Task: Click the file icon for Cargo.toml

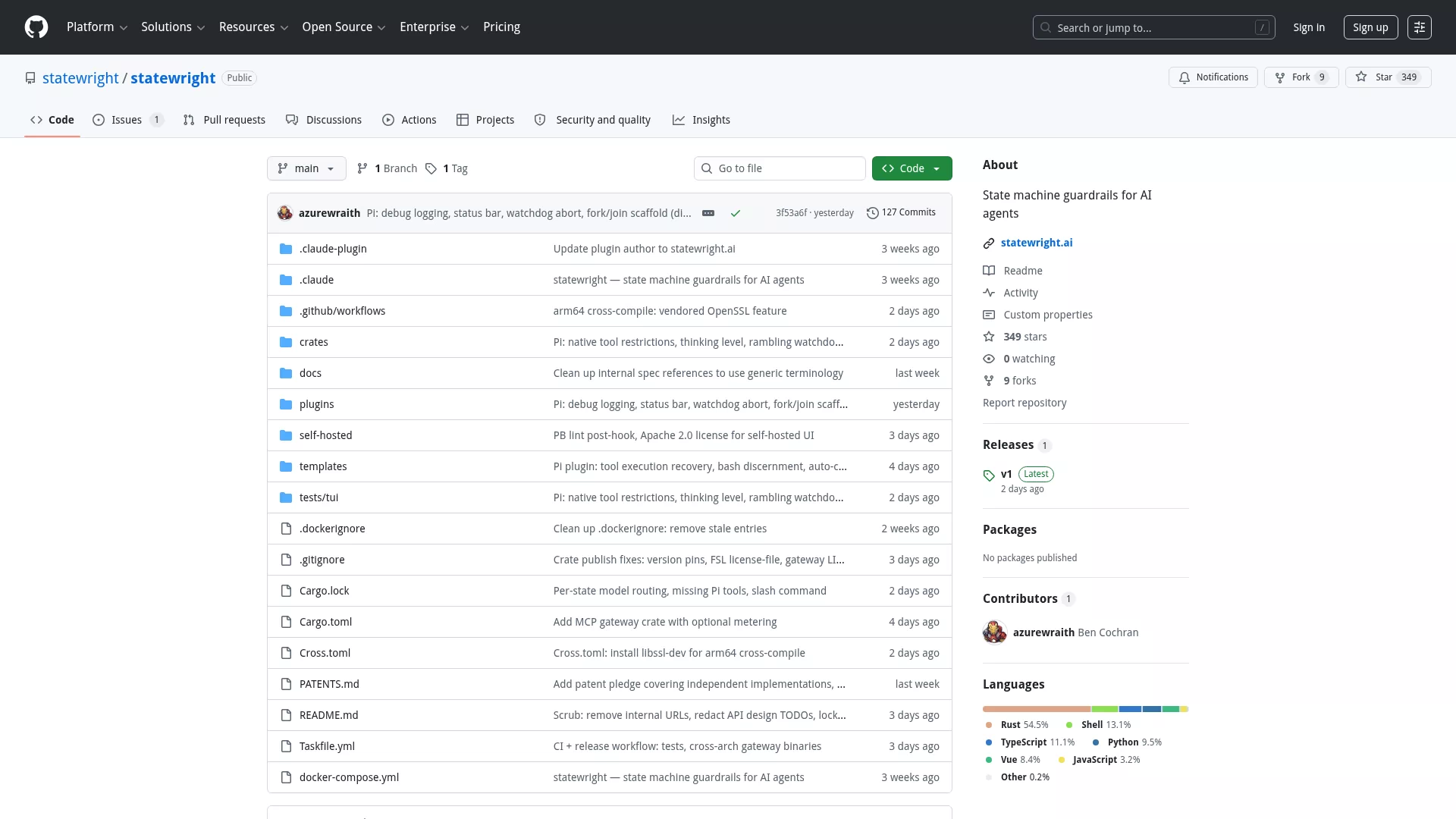Action: tap(286, 622)
